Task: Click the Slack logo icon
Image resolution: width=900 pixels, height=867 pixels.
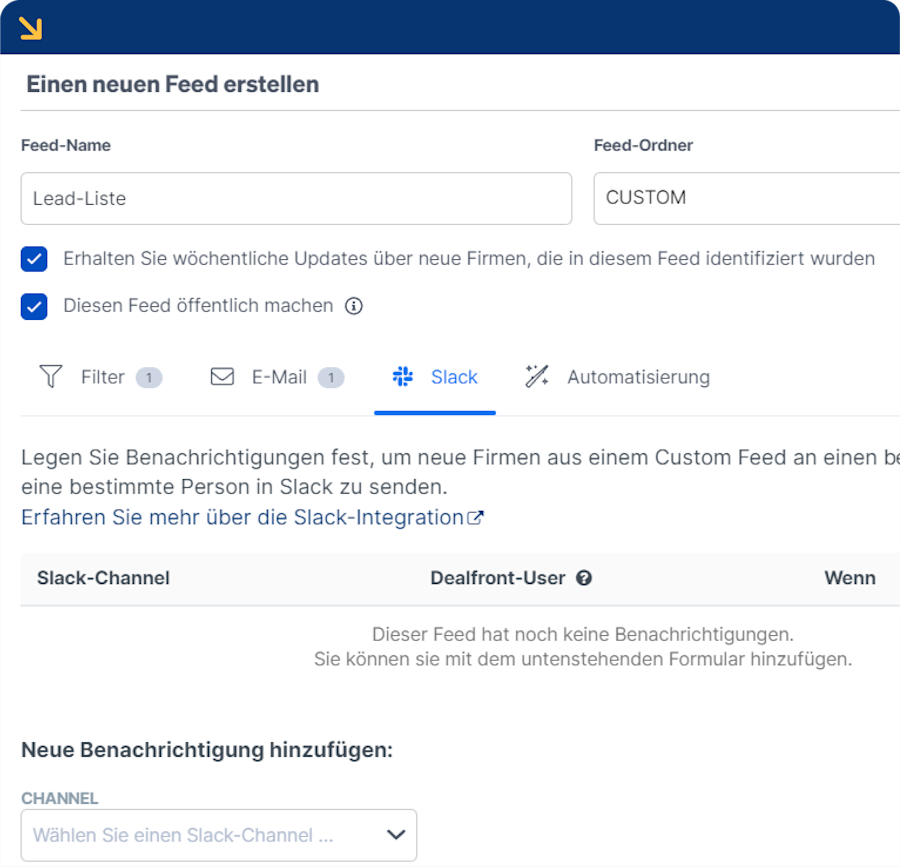Action: 403,377
